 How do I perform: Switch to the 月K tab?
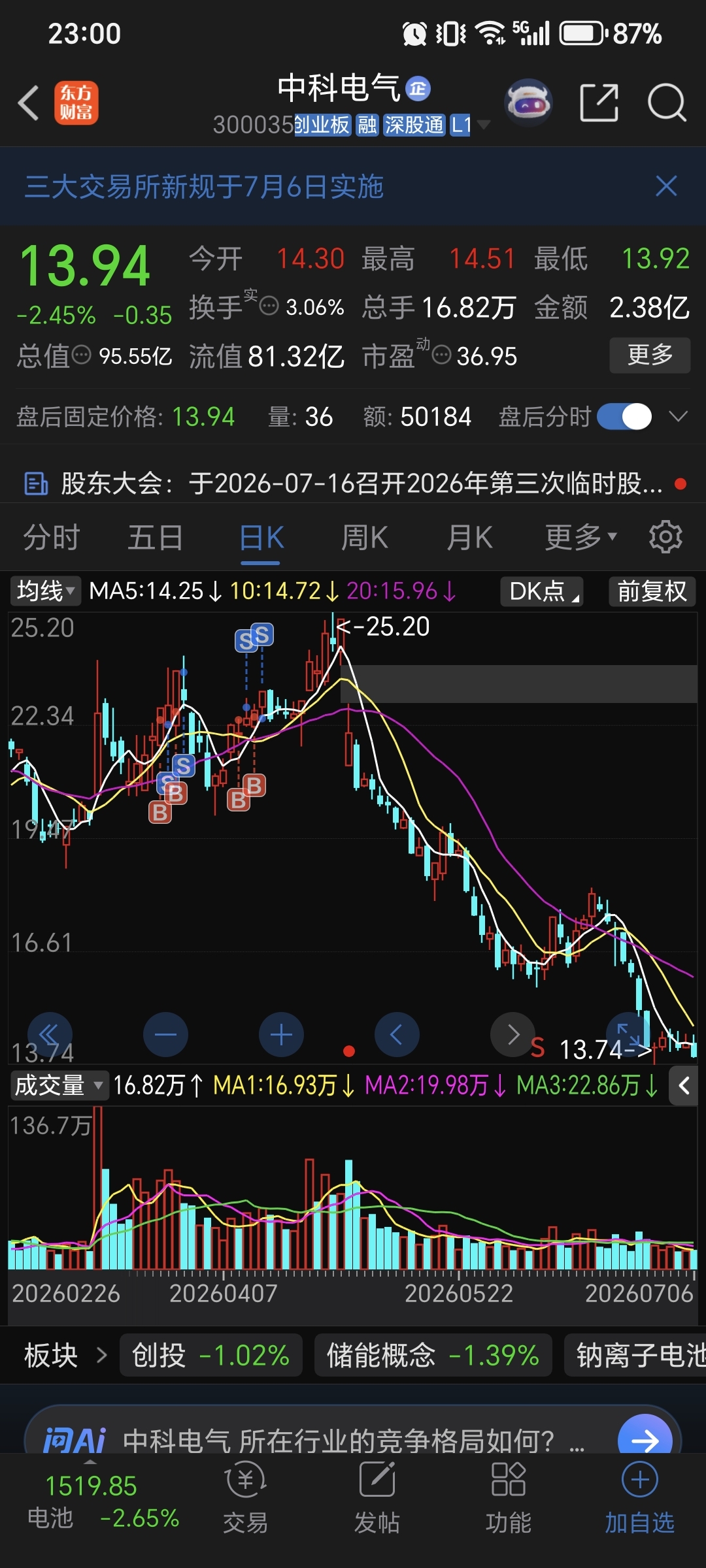[x=469, y=538]
